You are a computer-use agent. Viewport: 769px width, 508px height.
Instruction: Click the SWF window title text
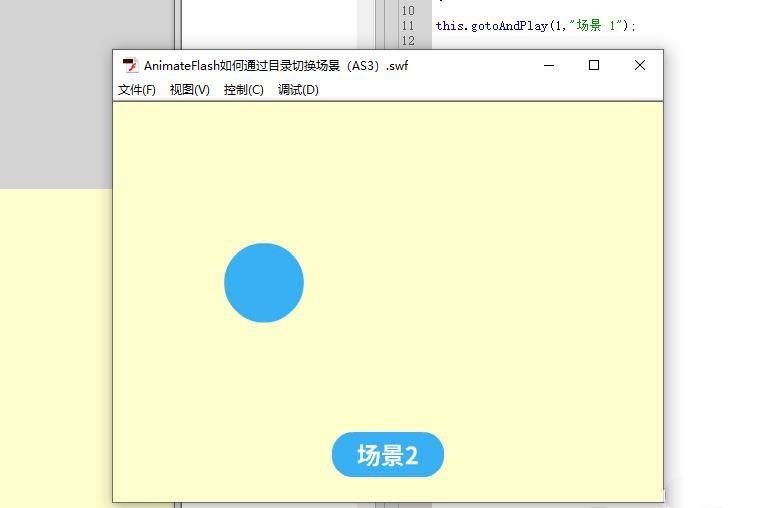(276, 66)
